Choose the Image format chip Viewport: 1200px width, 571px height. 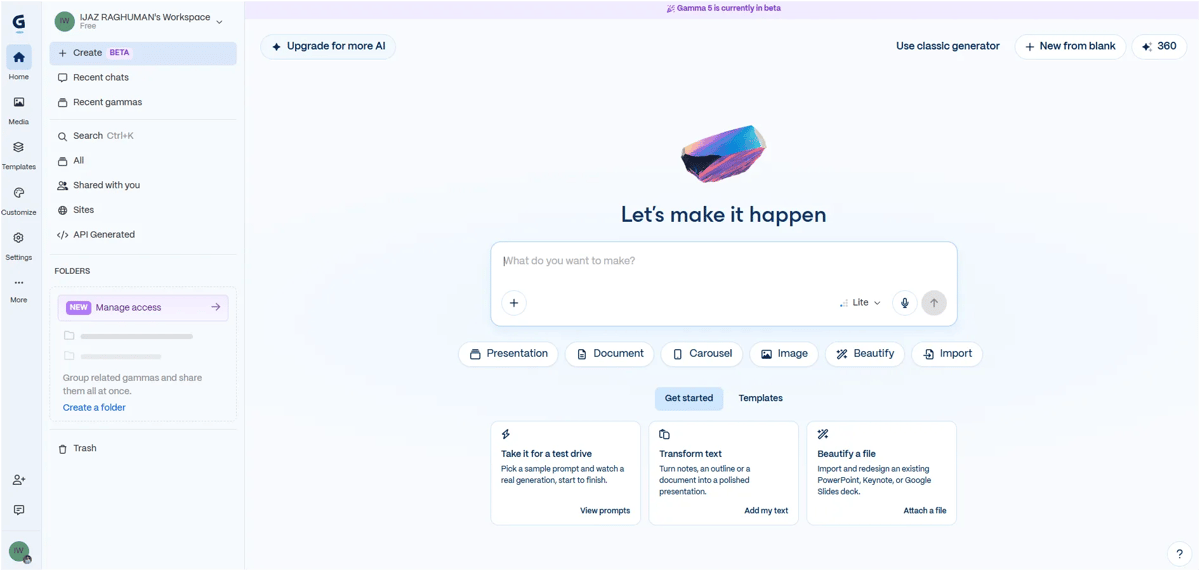pos(784,354)
